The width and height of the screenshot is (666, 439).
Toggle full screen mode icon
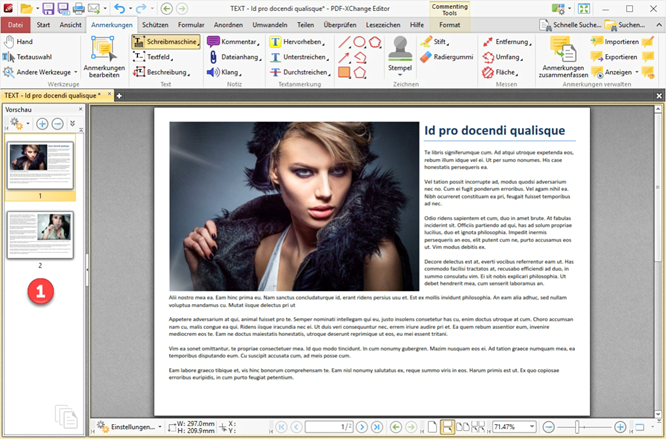coord(584,8)
